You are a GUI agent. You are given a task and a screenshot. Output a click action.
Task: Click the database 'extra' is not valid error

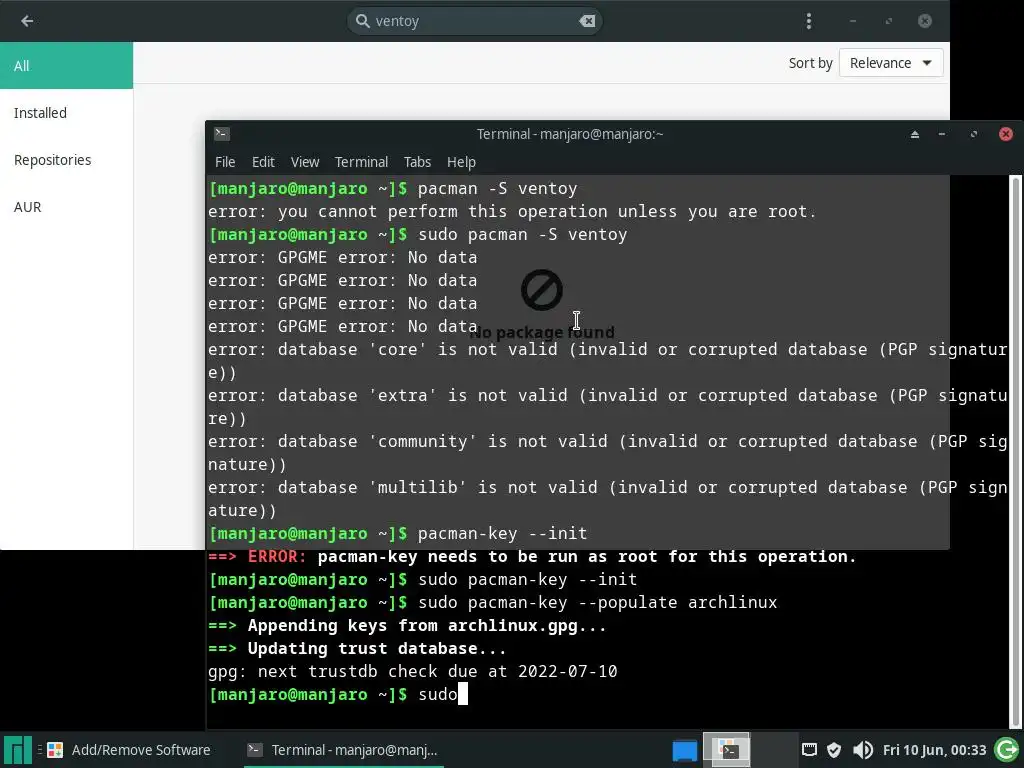click(607, 406)
